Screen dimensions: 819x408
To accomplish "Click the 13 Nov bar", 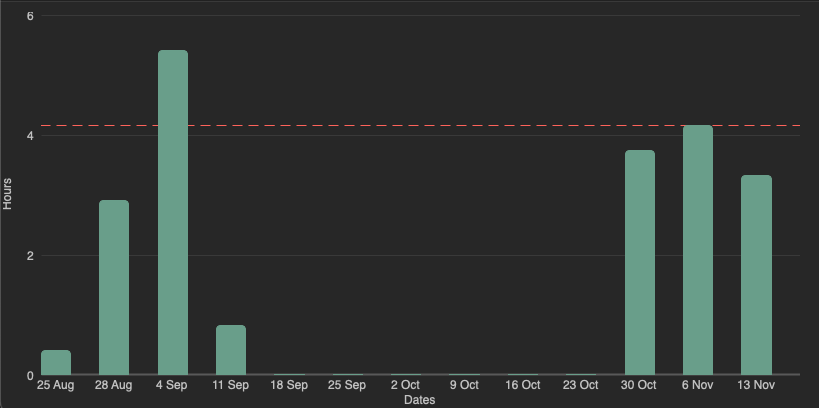I will pos(756,275).
